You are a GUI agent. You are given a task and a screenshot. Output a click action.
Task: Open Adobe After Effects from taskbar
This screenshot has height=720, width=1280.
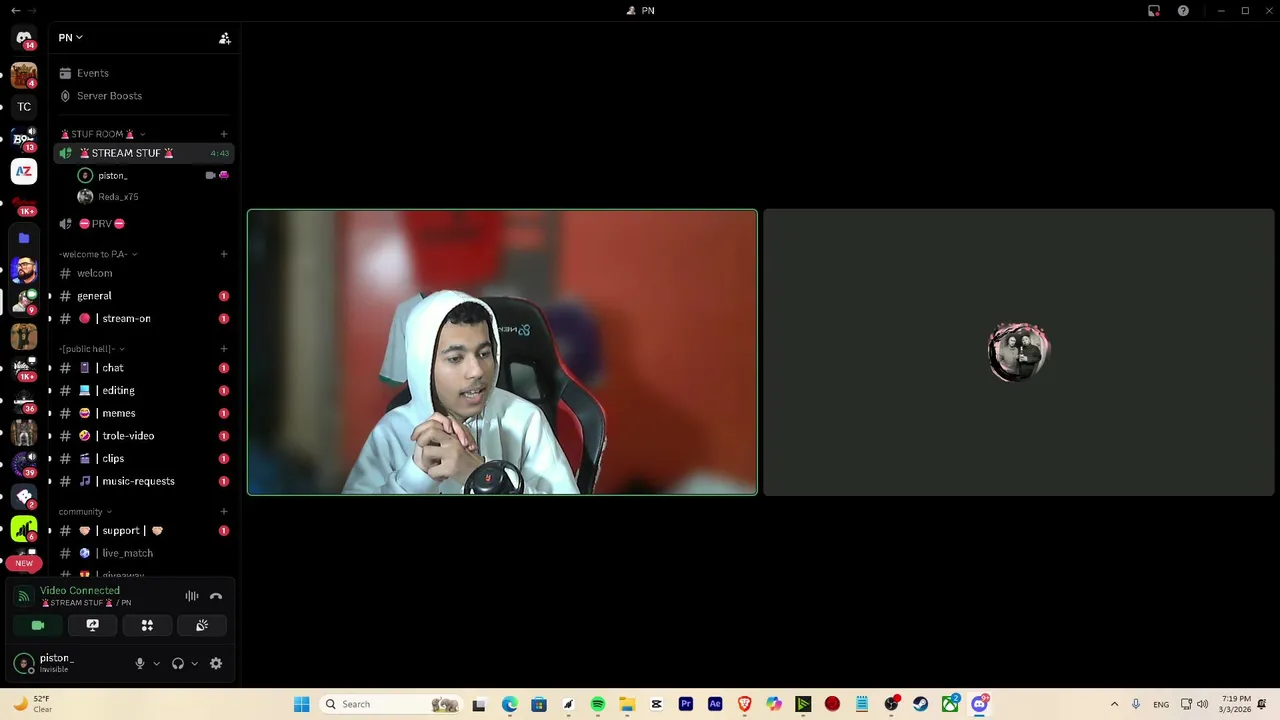(x=715, y=705)
